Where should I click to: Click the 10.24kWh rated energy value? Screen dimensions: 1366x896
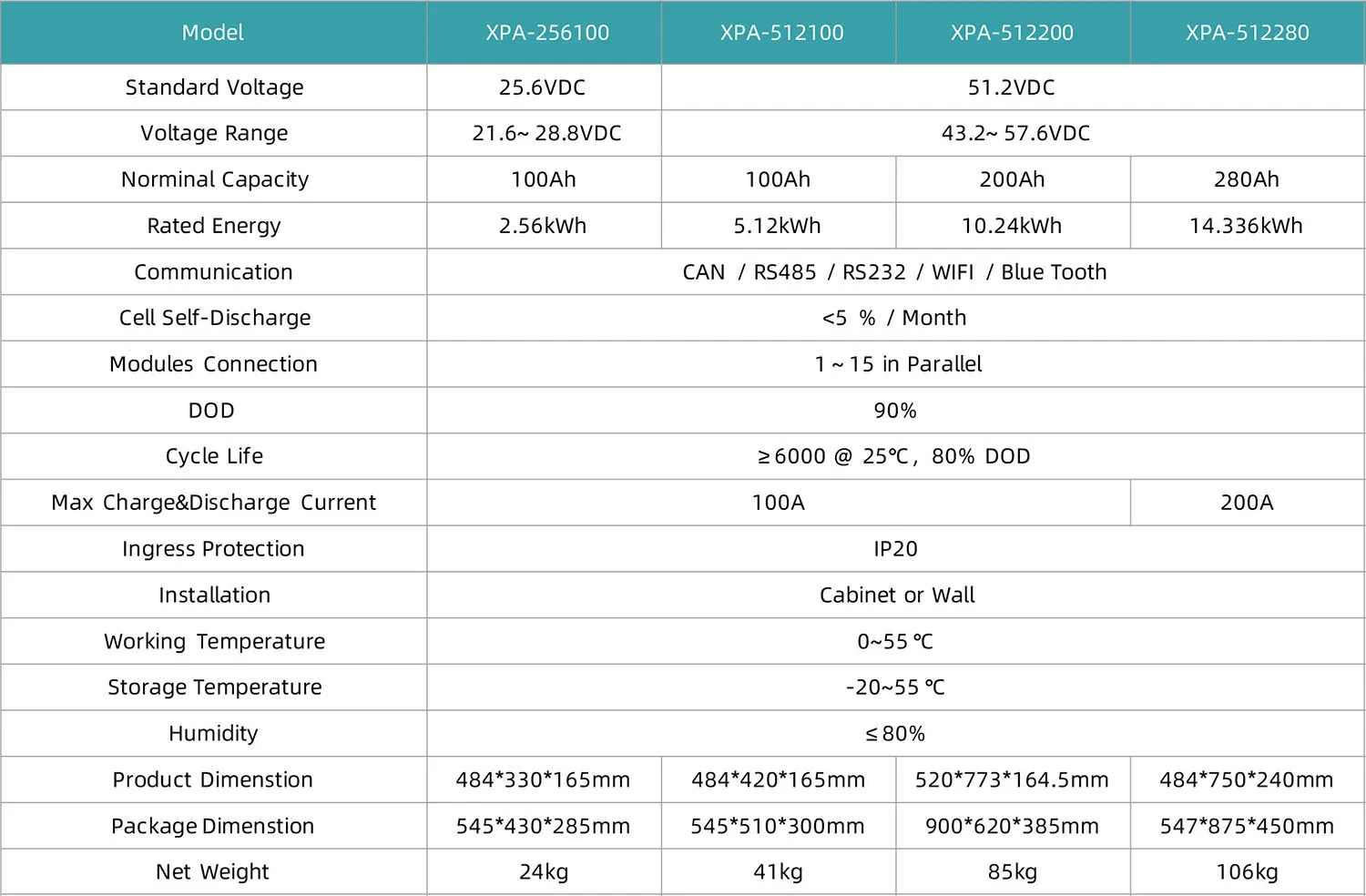[x=1012, y=226]
